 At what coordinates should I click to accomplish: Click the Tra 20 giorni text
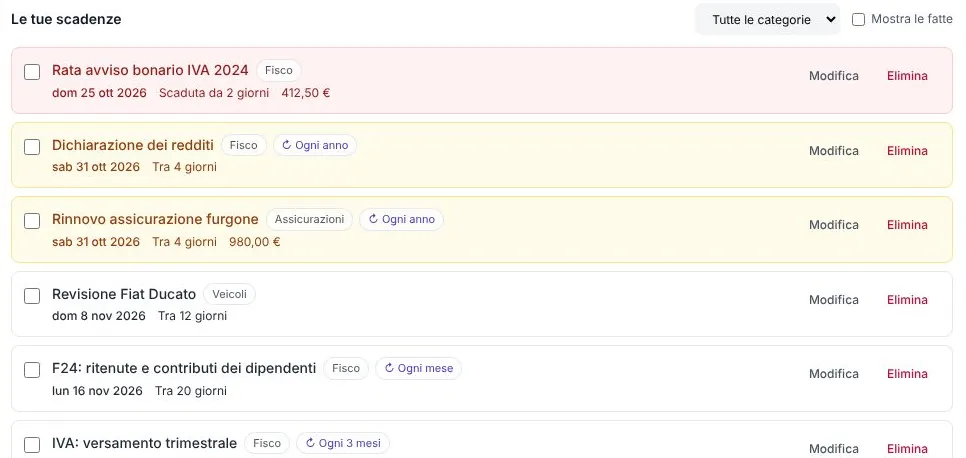click(191, 391)
